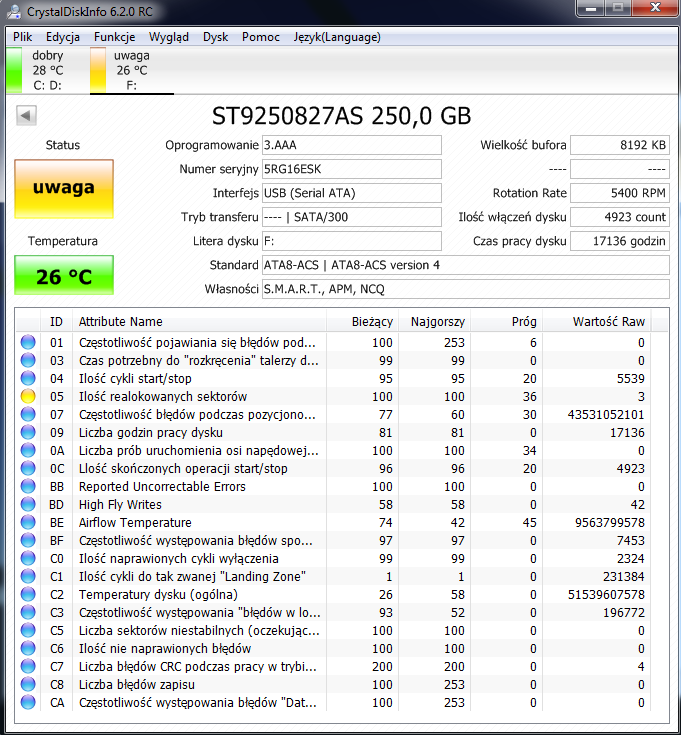This screenshot has height=736, width=681.
Task: Click the buffer size field 8192 KB
Action: tap(620, 145)
